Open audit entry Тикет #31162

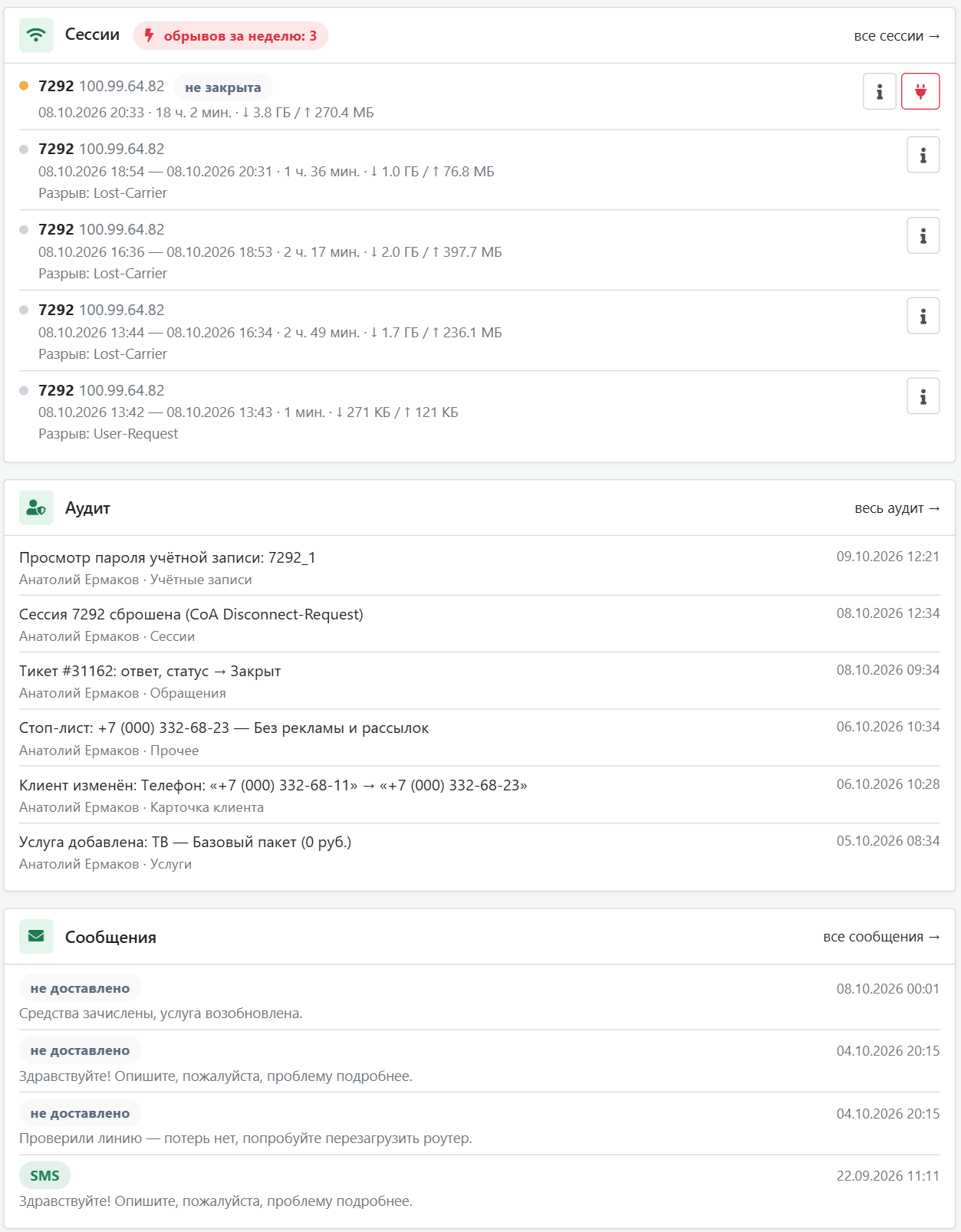pos(479,681)
